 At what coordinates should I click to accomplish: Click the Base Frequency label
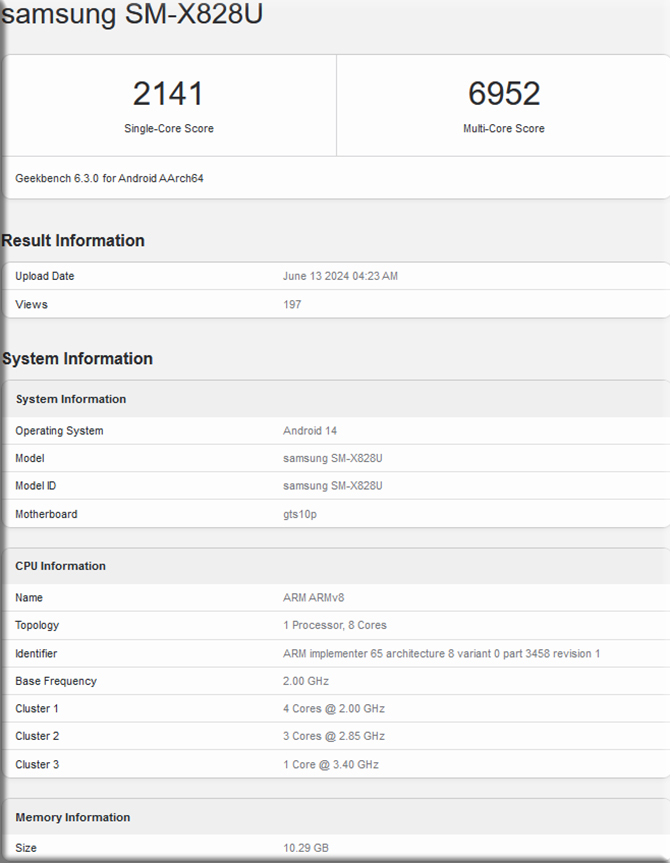click(56, 681)
